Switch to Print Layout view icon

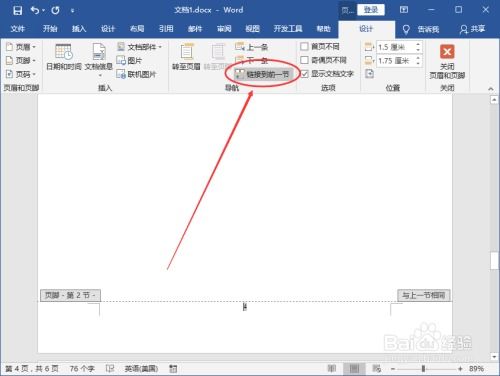[354, 368]
